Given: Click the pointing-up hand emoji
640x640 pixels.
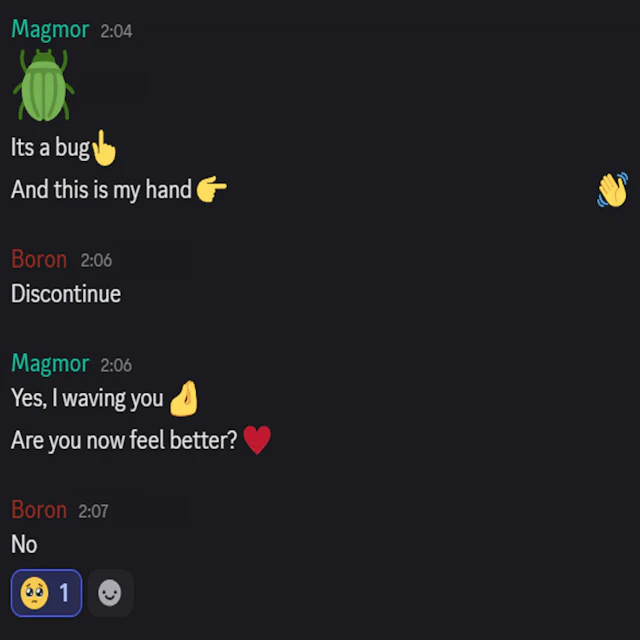Looking at the screenshot, I should [x=104, y=148].
